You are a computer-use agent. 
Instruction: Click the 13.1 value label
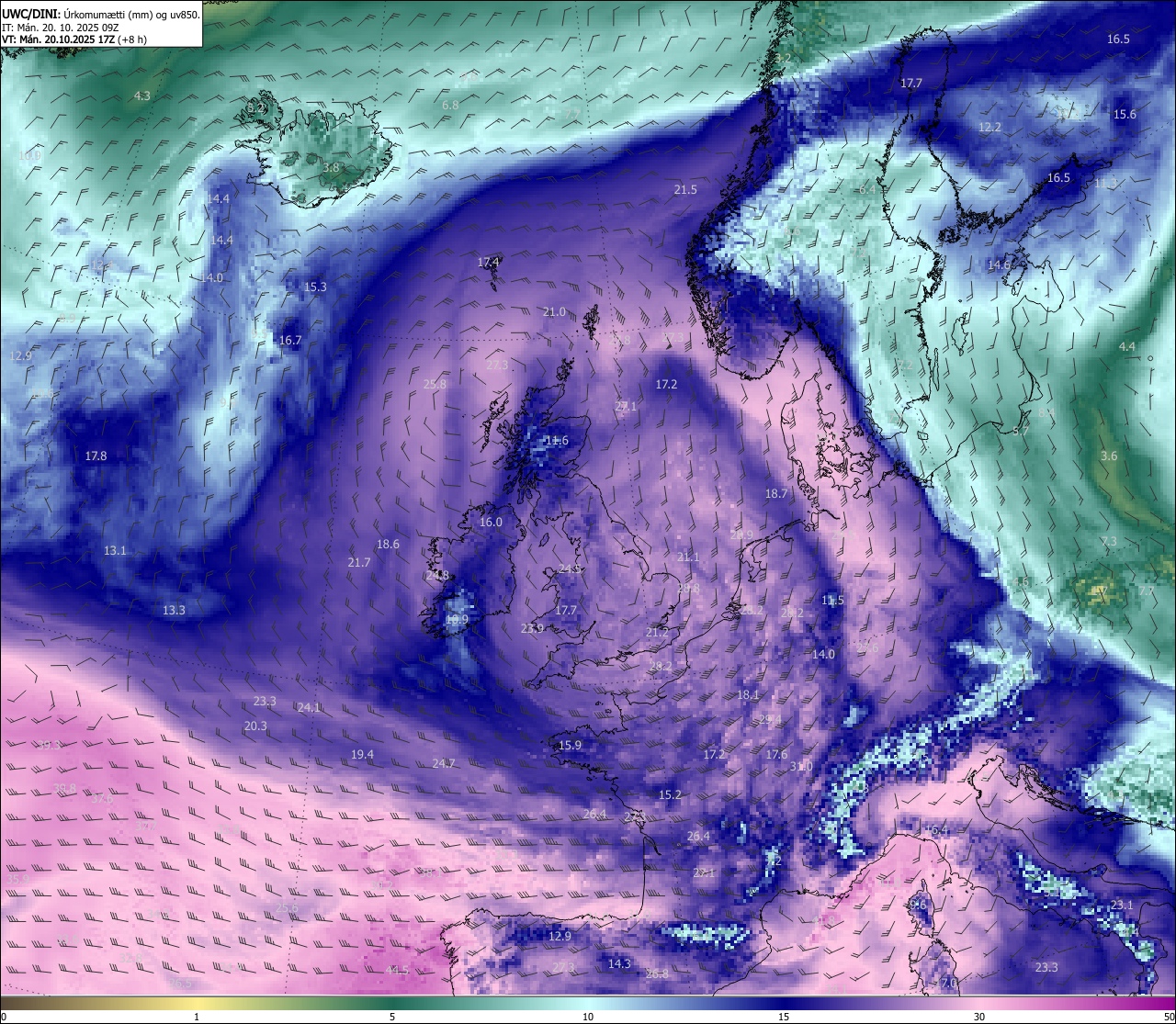tap(115, 550)
